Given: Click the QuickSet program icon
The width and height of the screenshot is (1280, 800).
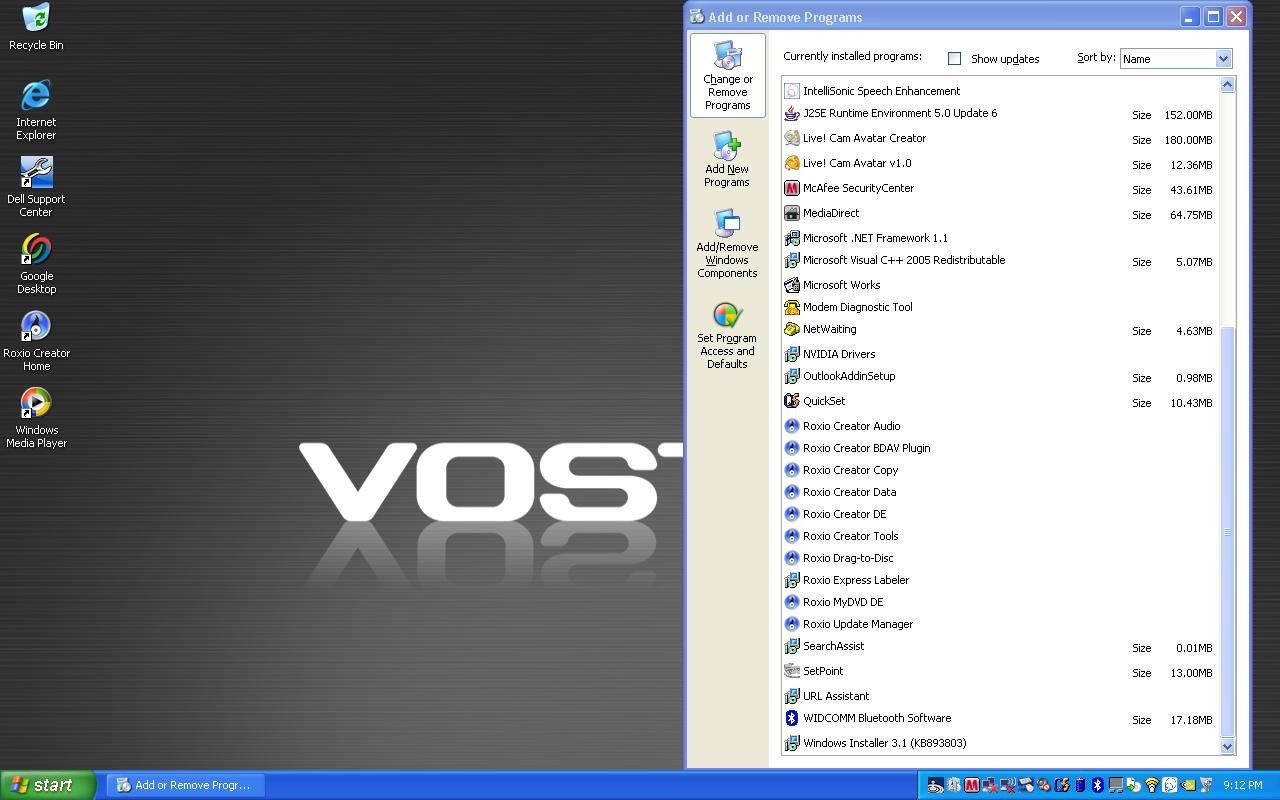Looking at the screenshot, I should (792, 402).
